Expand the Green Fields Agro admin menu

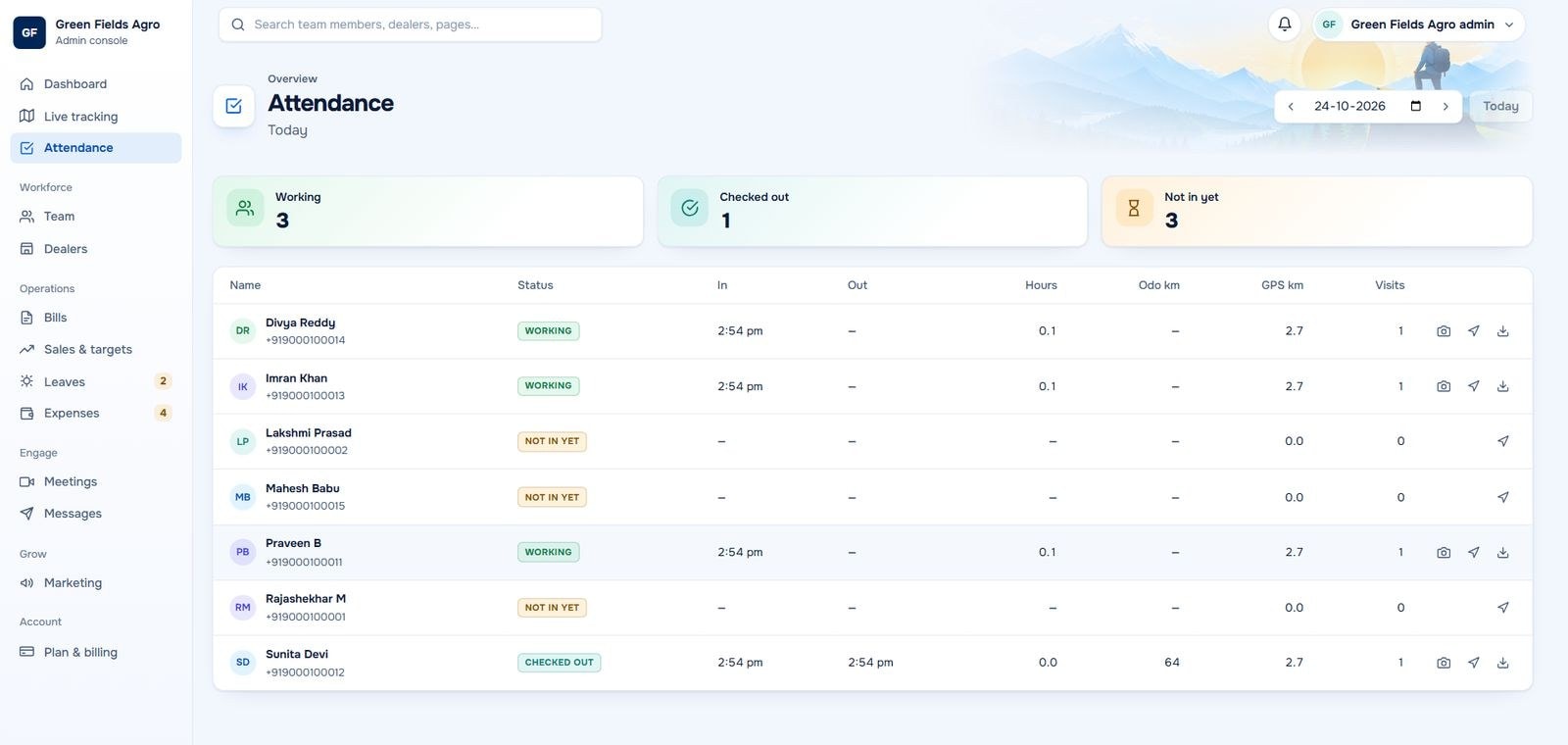1419,25
